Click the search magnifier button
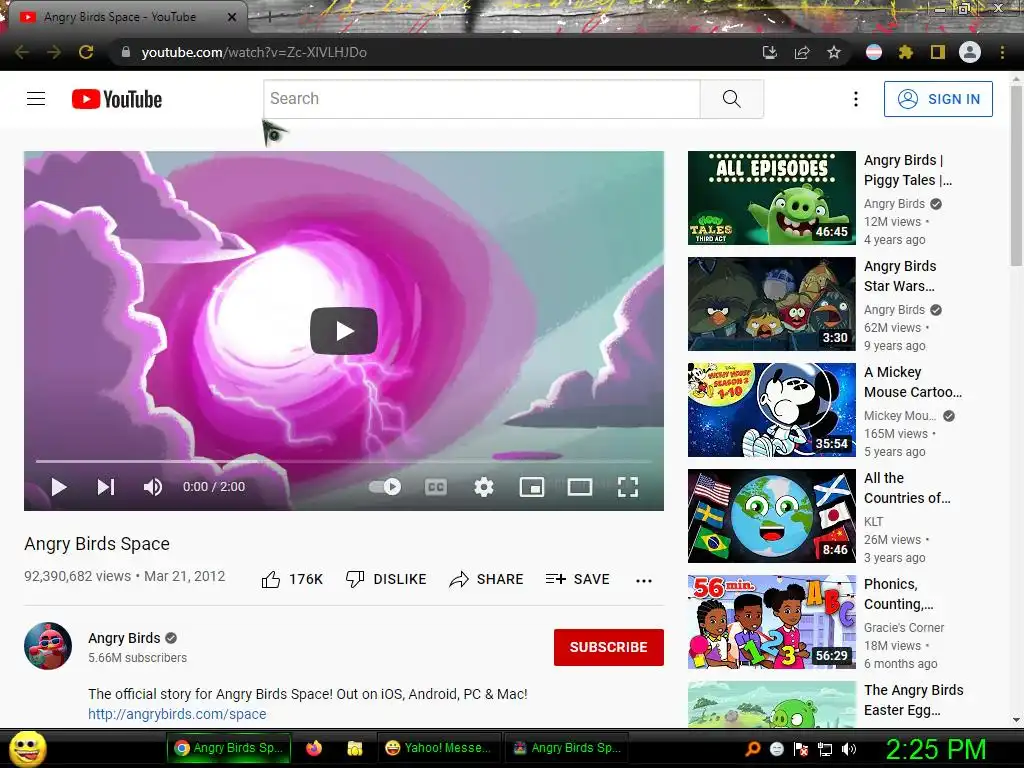The height and width of the screenshot is (768, 1024). click(731, 99)
